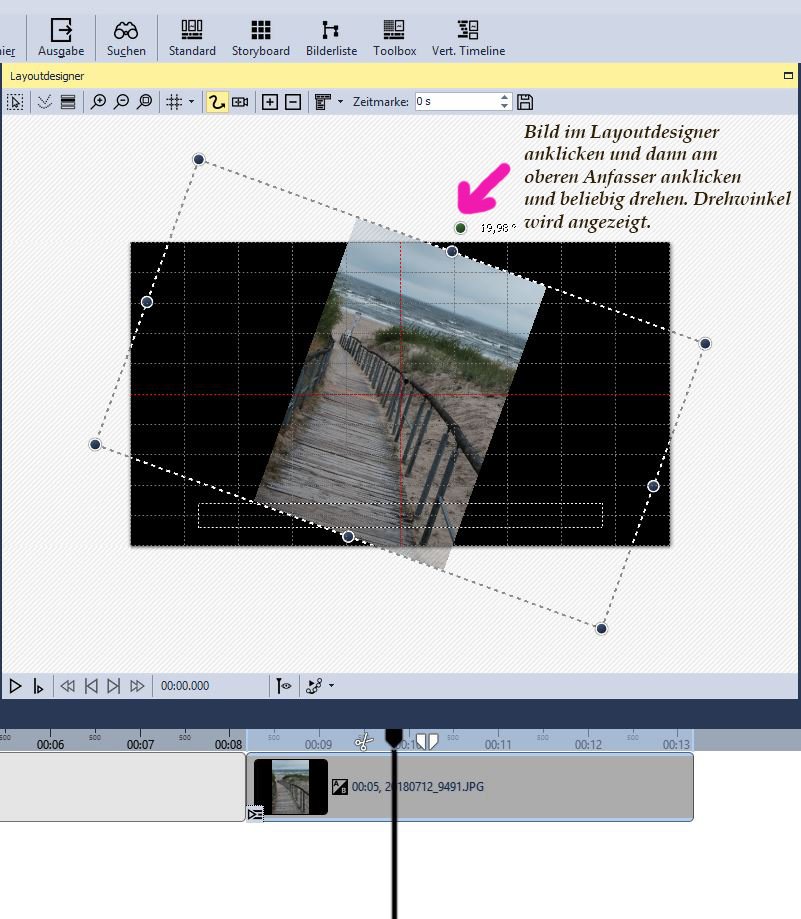Screen dimensions: 801x919
Task: Expand the grid options dropdown arrow
Action: (191, 102)
